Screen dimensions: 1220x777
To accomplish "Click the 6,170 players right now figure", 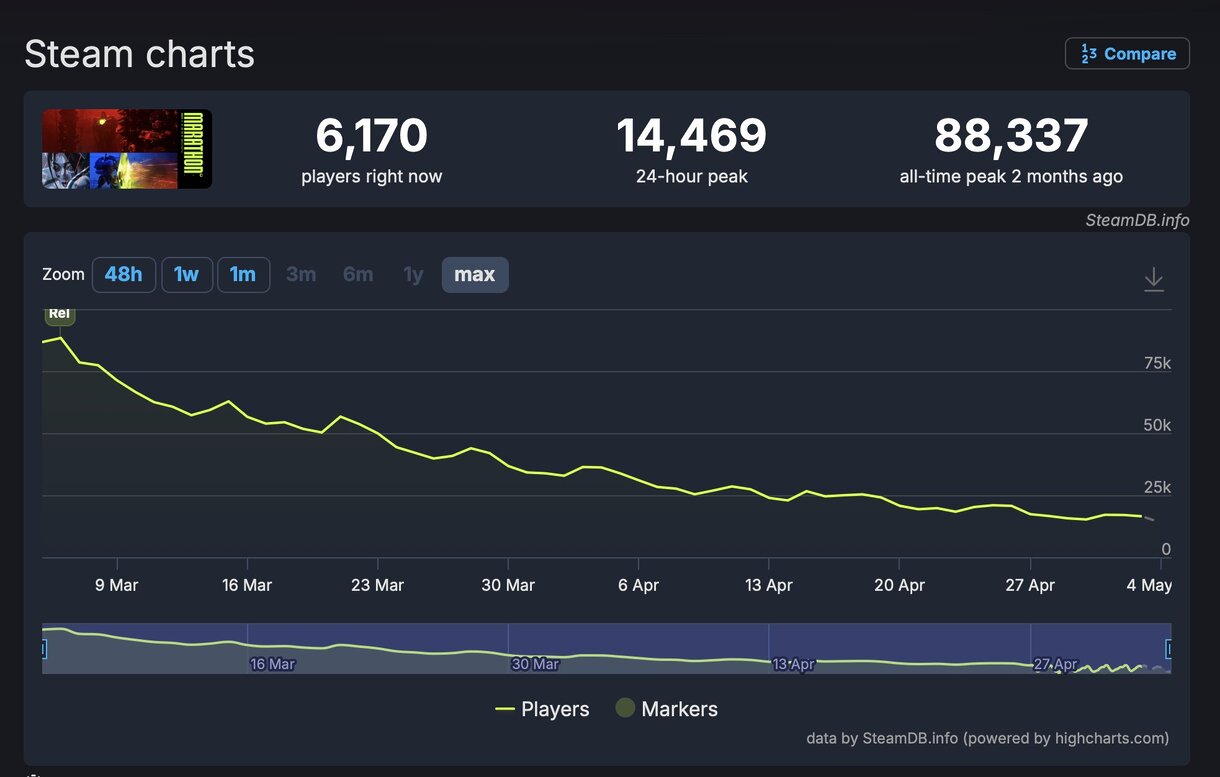I will click(x=372, y=136).
